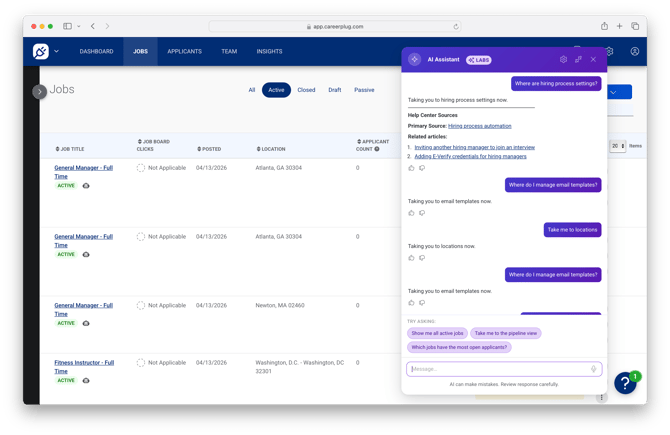The height and width of the screenshot is (435, 670).
Task: Select the Active jobs filter
Action: pos(276,90)
